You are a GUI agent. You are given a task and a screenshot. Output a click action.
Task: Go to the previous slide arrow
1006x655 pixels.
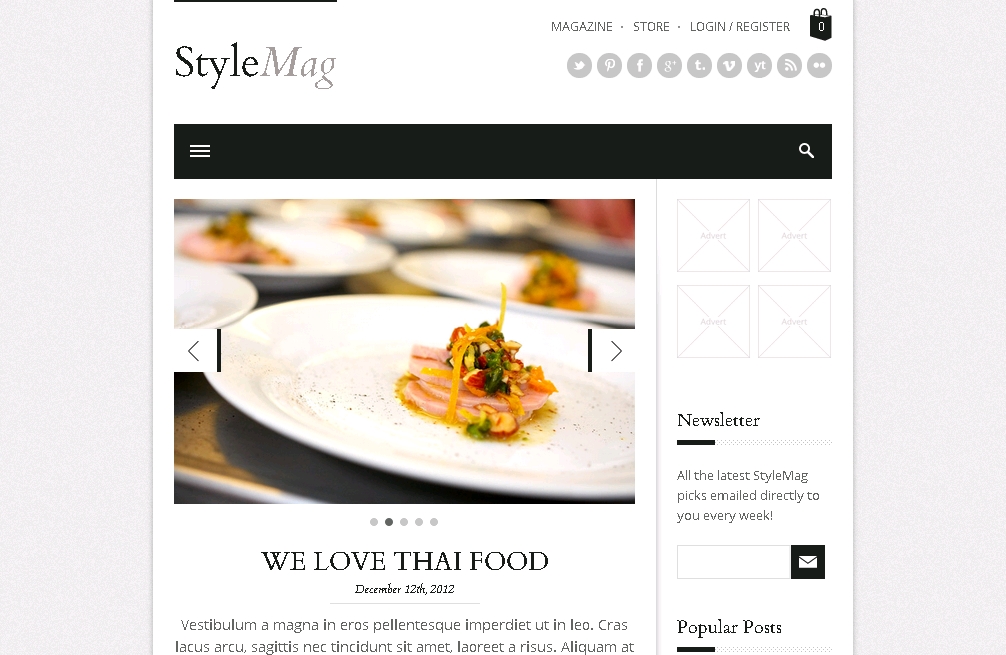197,350
